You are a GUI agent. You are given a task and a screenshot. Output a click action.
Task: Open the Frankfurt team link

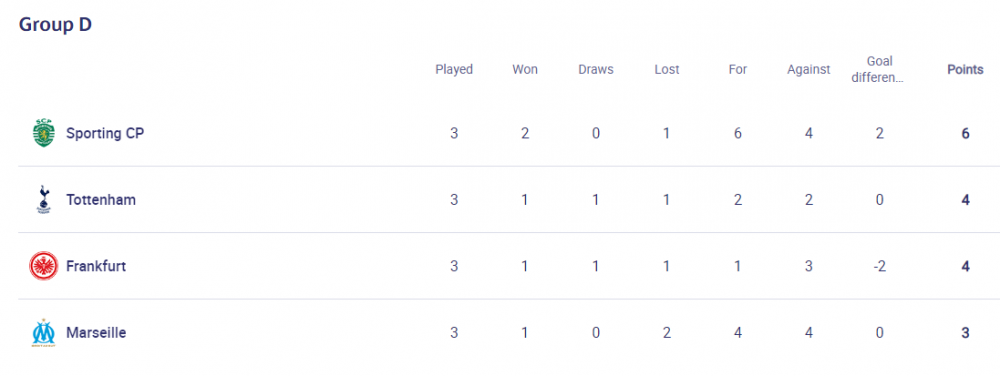pyautogui.click(x=96, y=266)
